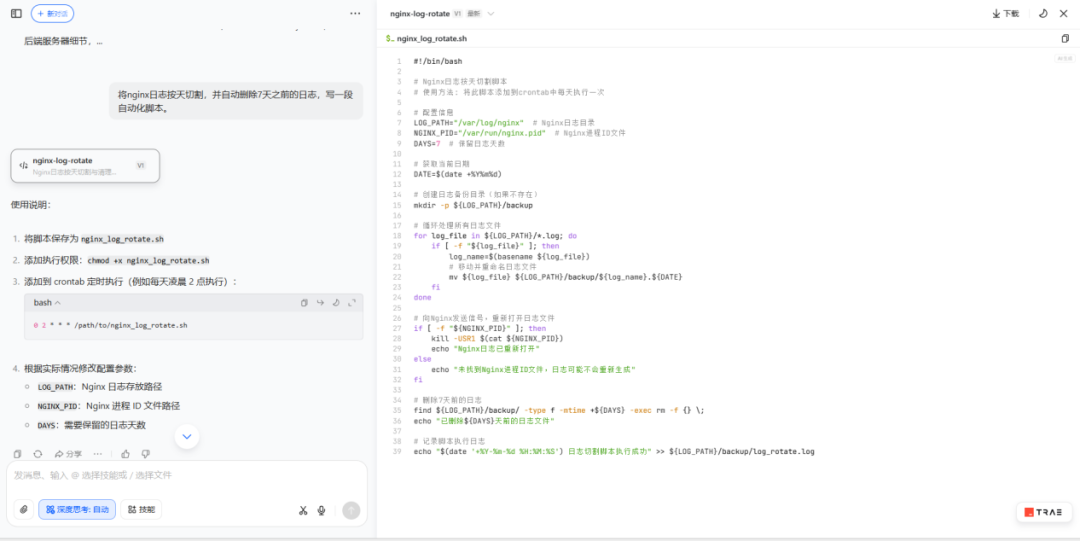Click the crontab line /path/to/nginx_log_rotate.sh
This screenshot has width=1080, height=541.
110,325
